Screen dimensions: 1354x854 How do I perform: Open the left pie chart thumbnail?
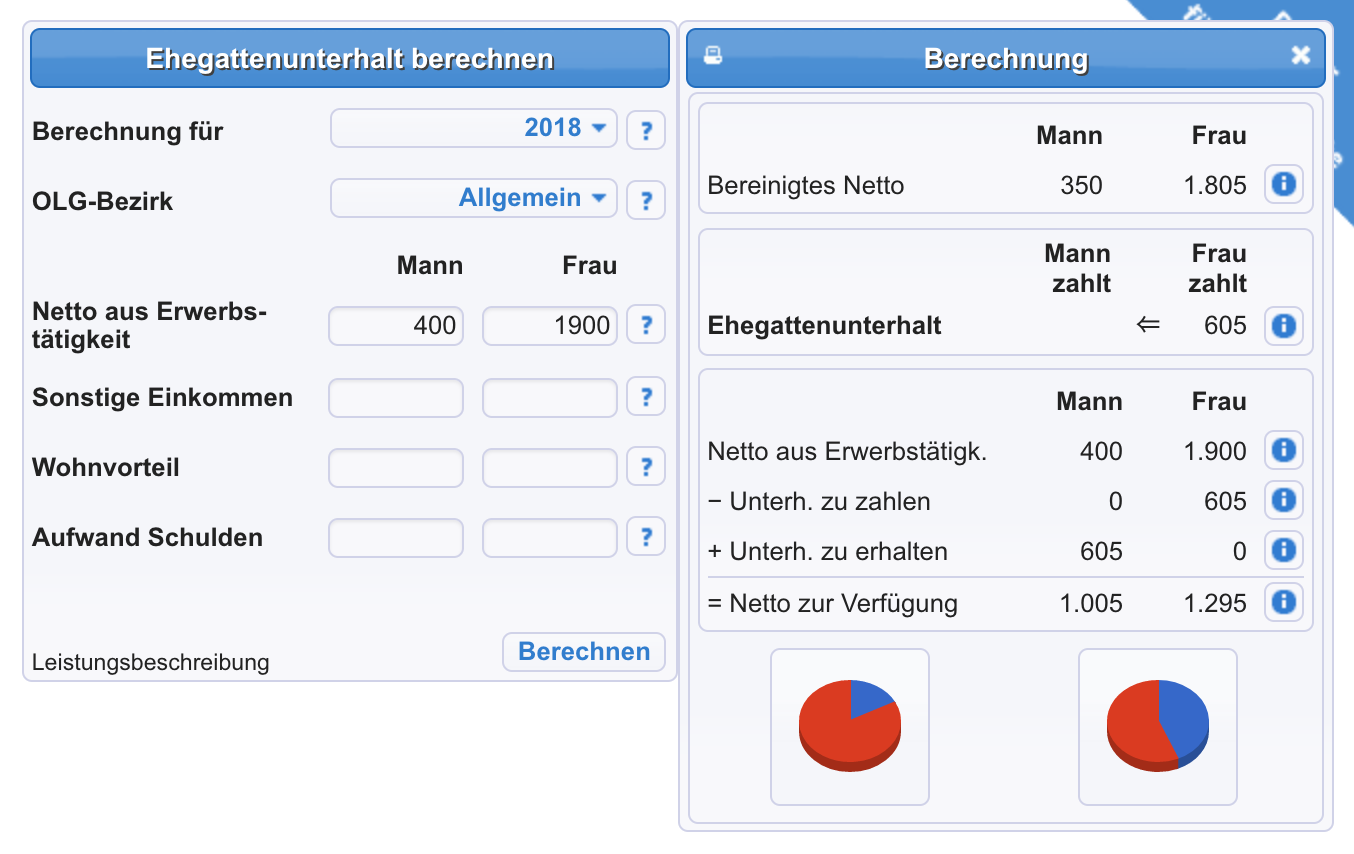(850, 726)
